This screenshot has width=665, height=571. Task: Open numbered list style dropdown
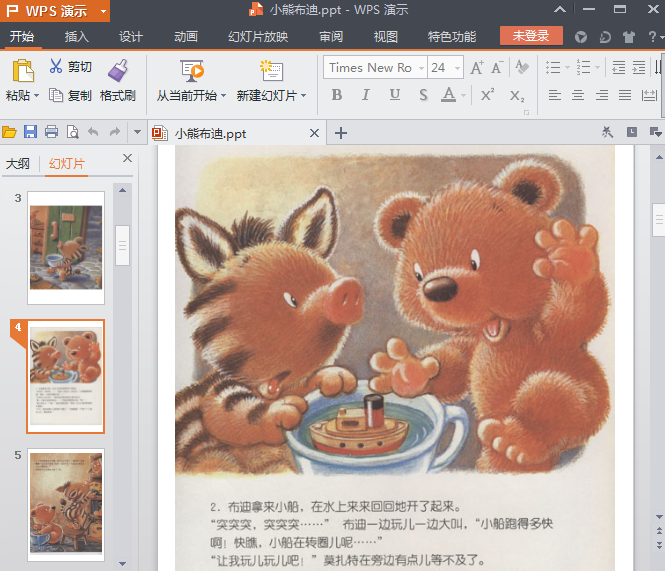tap(597, 67)
